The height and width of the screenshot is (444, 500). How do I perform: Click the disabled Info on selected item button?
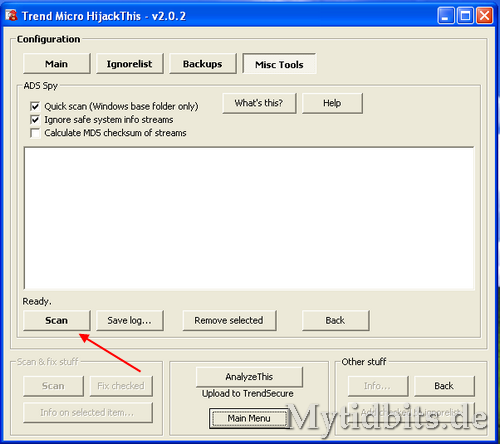(x=88, y=413)
